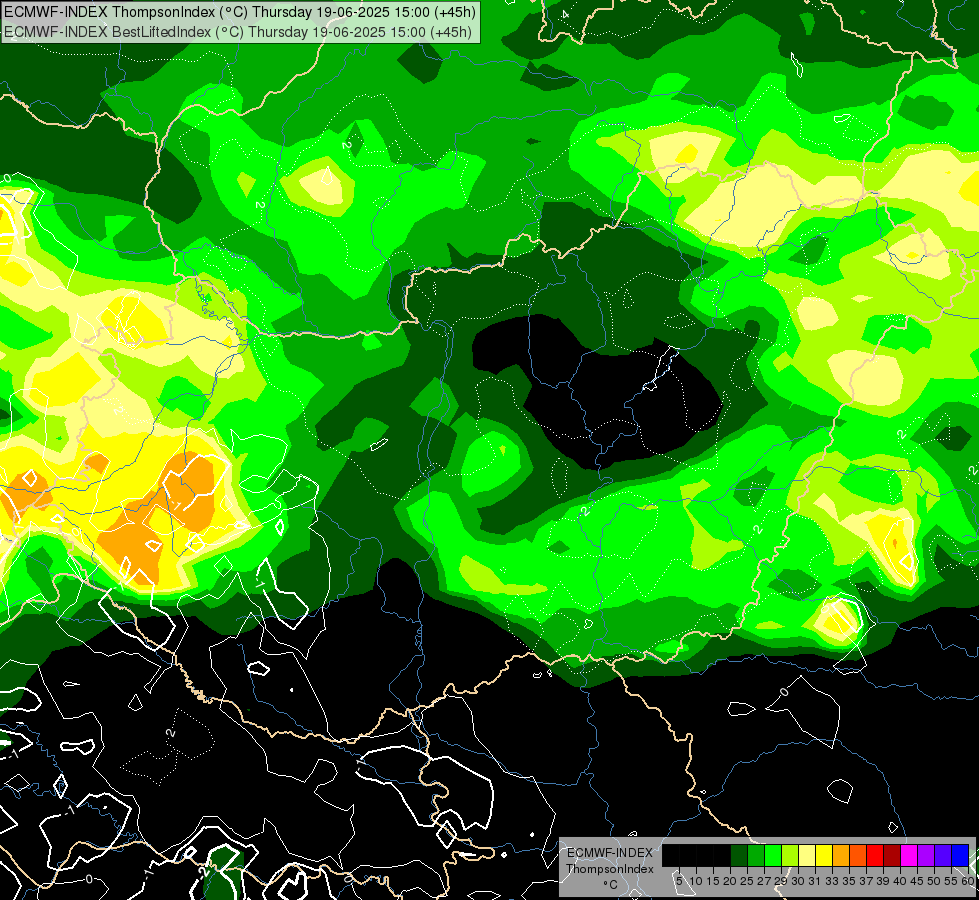Click legend tick value "60"

tap(968, 881)
